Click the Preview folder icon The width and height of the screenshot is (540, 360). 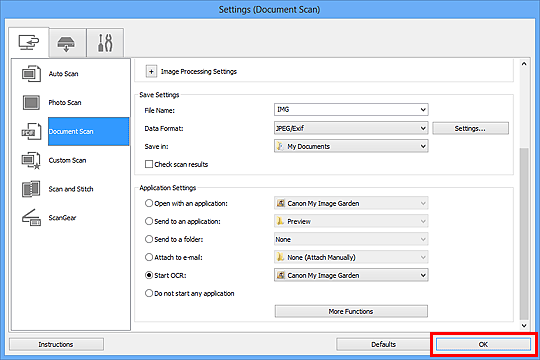click(281, 221)
